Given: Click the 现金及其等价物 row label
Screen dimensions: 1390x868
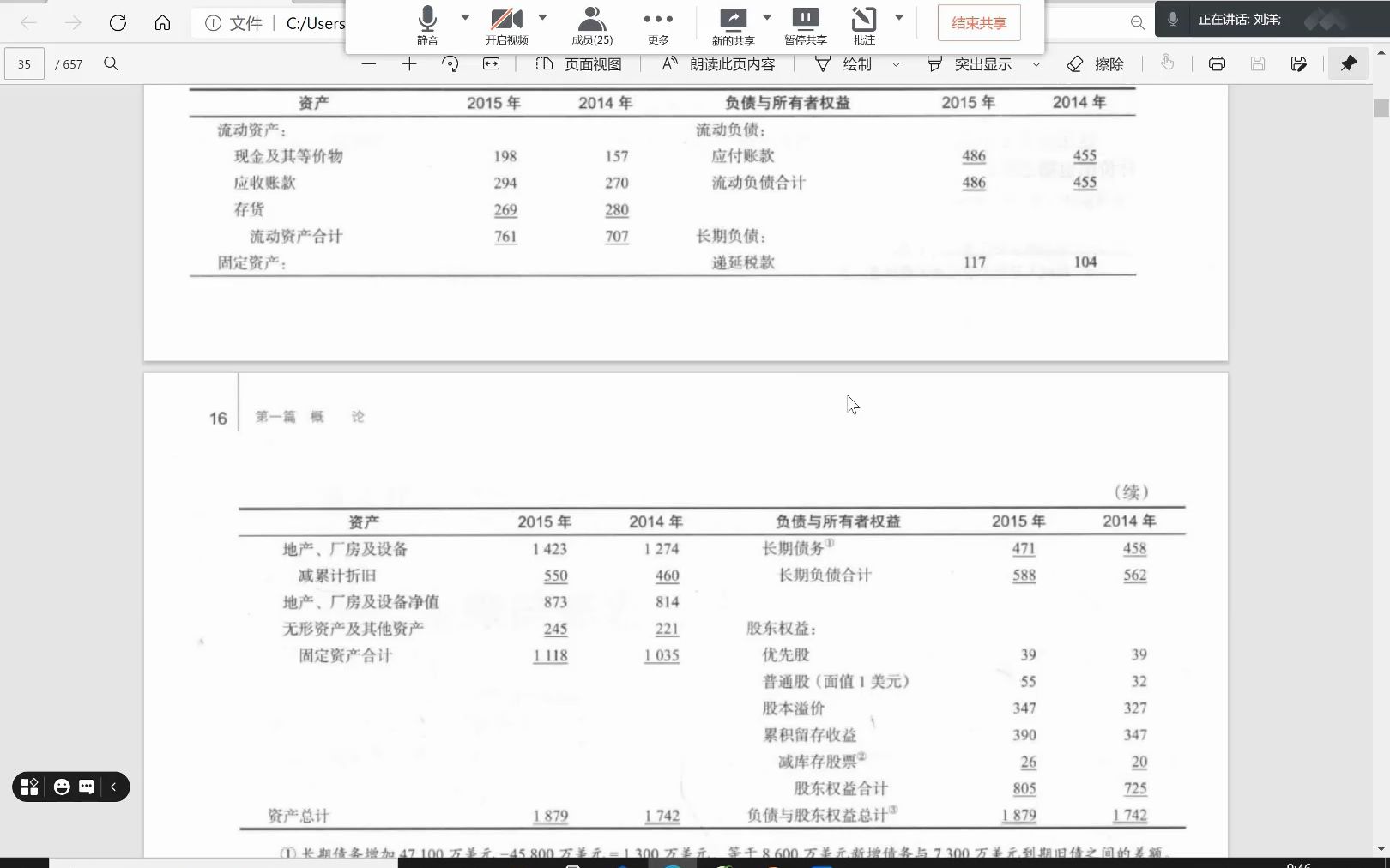Looking at the screenshot, I should coord(288,156).
